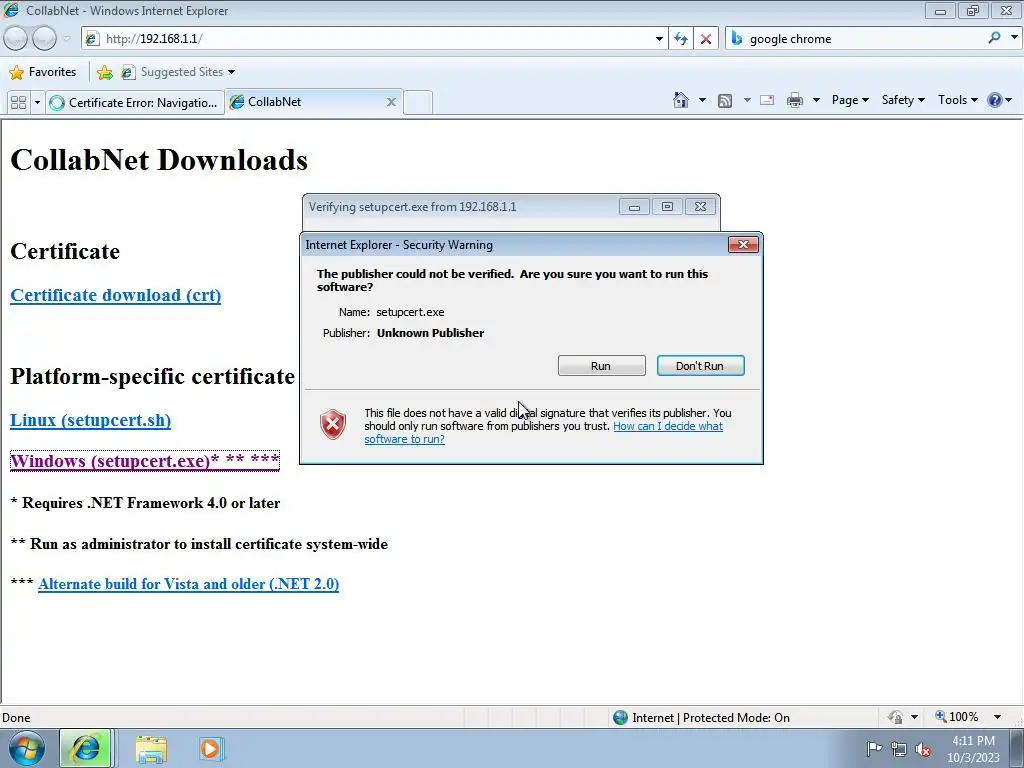Click the Help question mark icon
This screenshot has height=768, width=1024.
[x=995, y=100]
